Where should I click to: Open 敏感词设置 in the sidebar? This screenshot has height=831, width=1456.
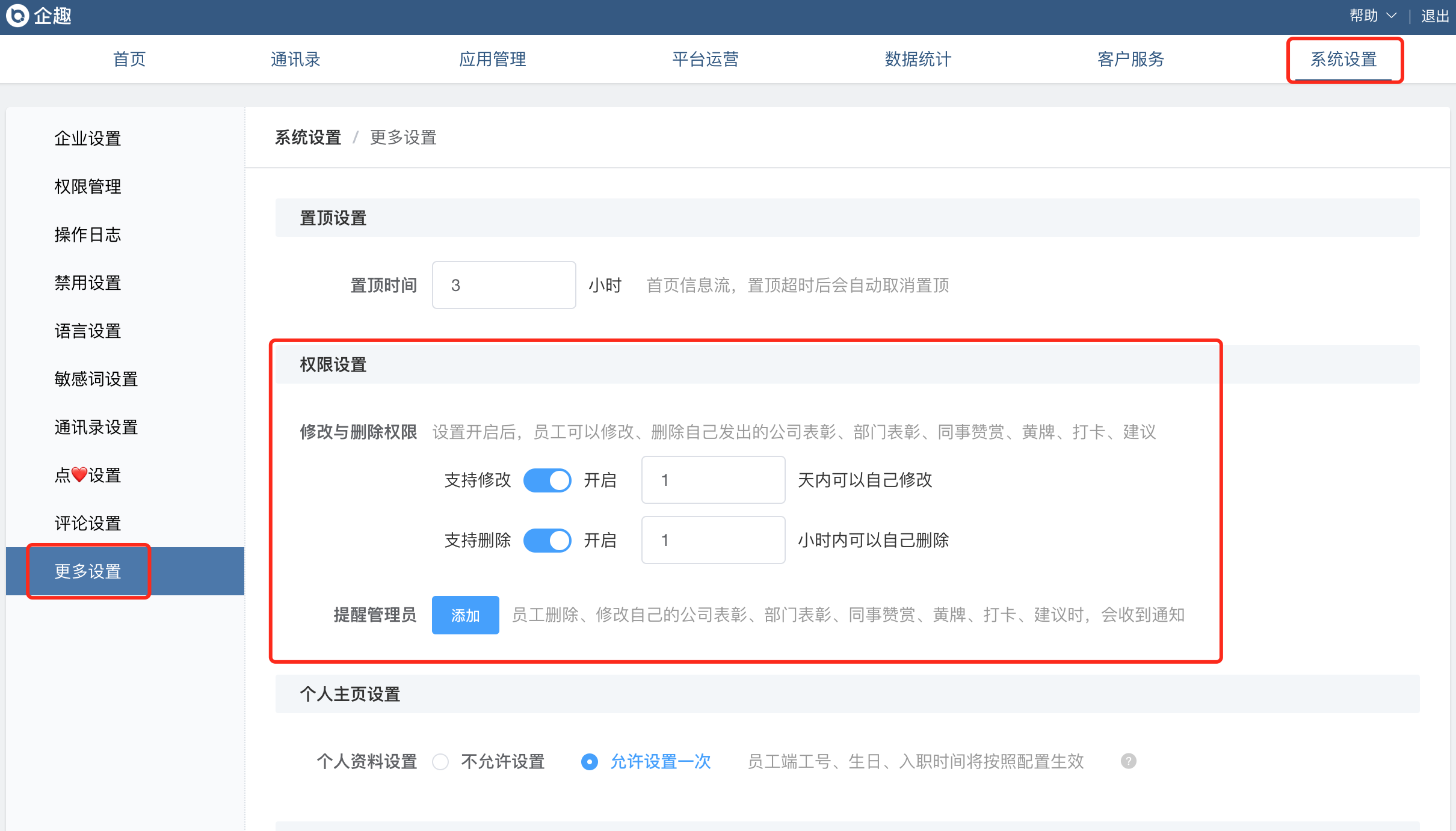[96, 379]
